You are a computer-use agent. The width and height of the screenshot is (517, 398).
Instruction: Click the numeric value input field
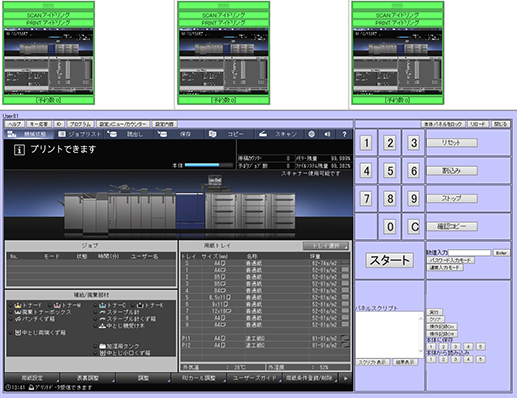point(469,253)
